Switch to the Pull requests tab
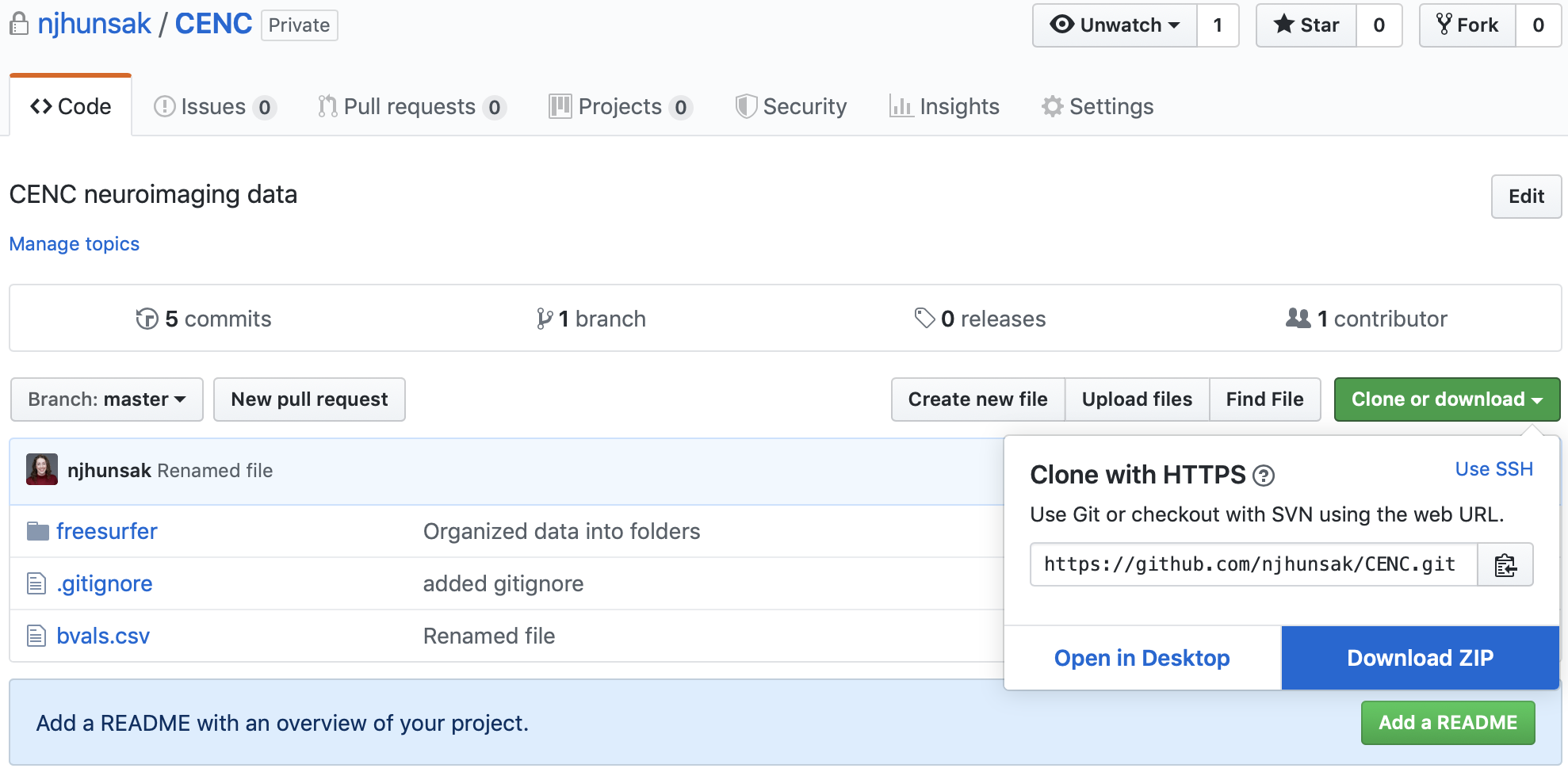1568x772 pixels. 411,106
